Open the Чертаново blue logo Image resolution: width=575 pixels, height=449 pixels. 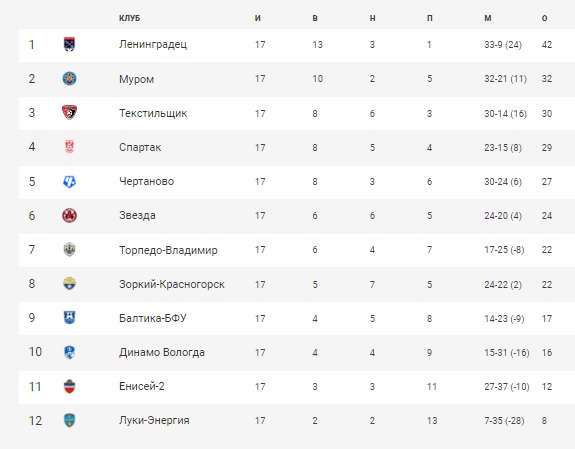point(69,181)
